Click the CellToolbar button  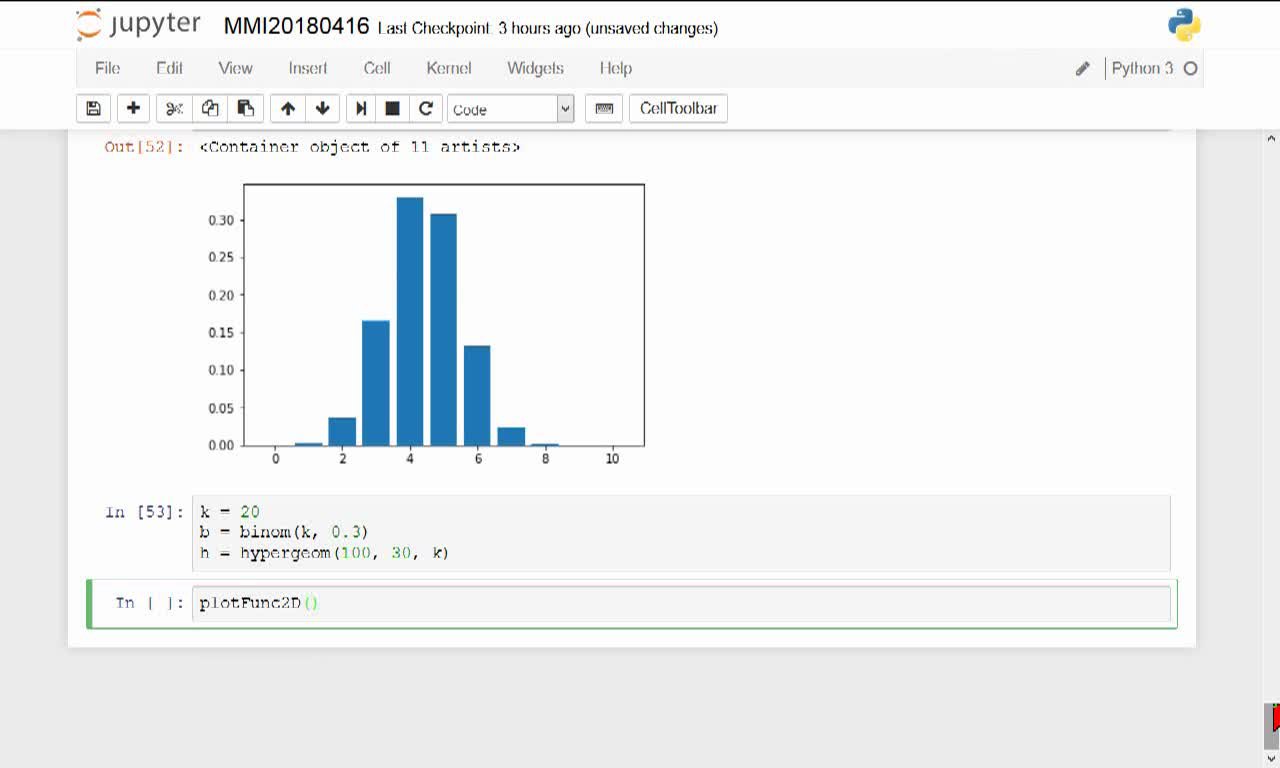678,109
